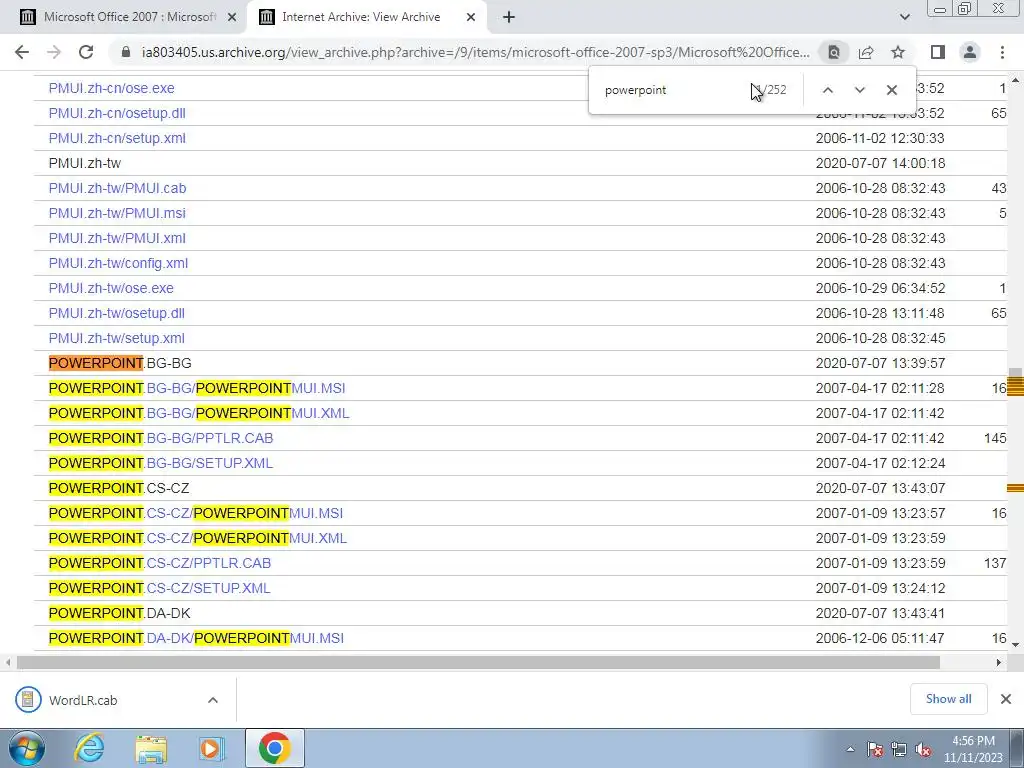
Task: Close the Microsoft Office 2007 tab
Action: tap(232, 18)
